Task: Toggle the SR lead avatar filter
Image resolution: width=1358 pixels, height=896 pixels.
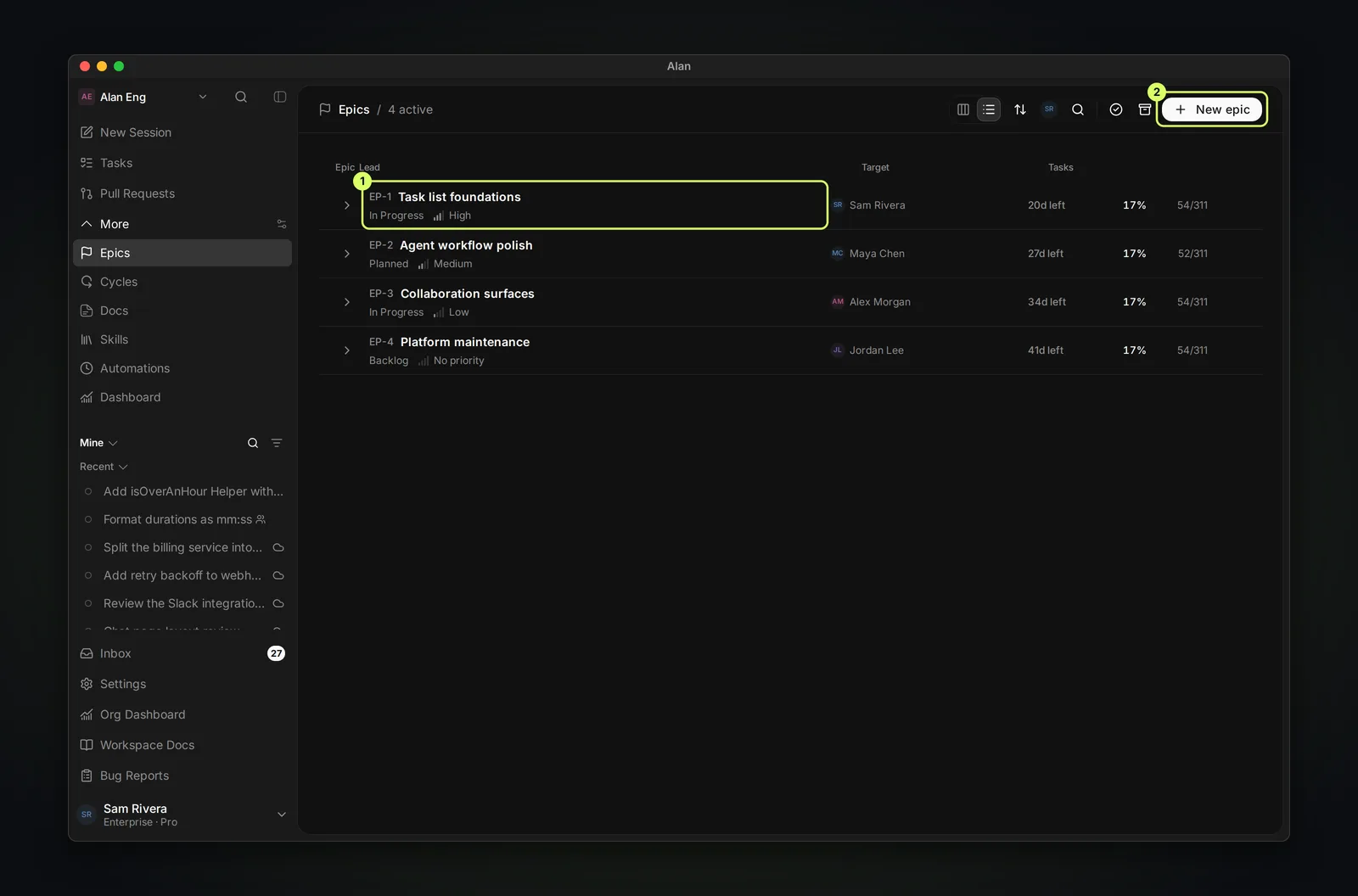Action: pos(1049,109)
